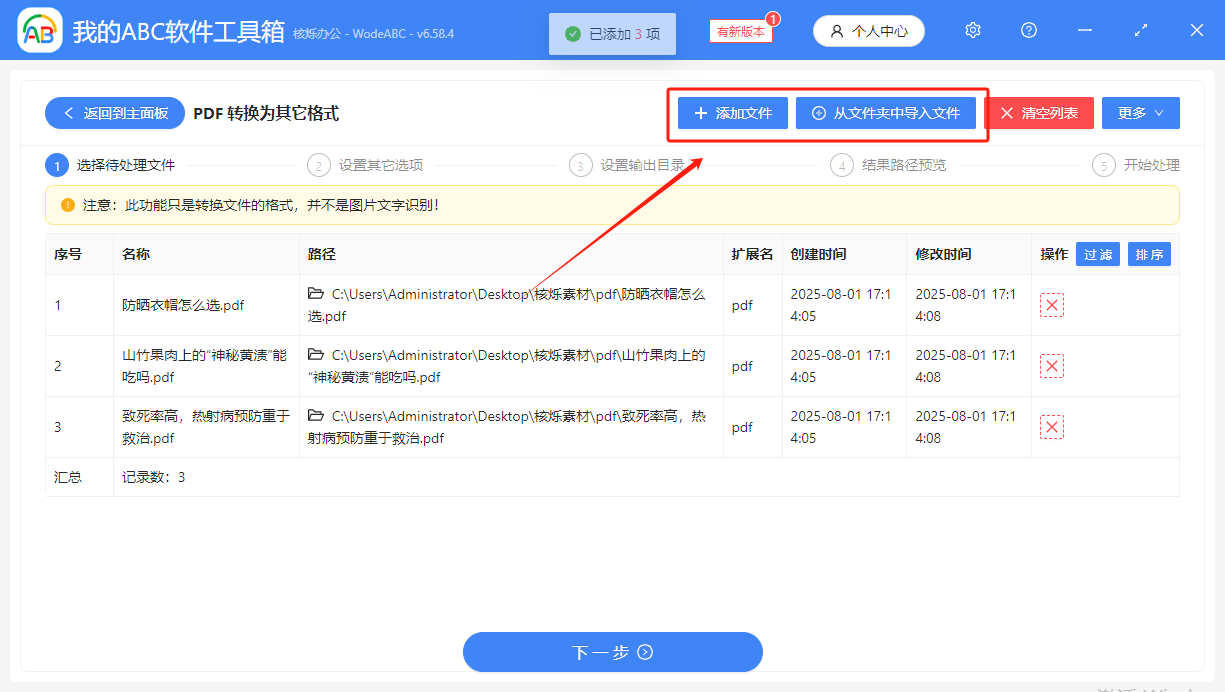Click the fullscreen expand icon

(1141, 30)
